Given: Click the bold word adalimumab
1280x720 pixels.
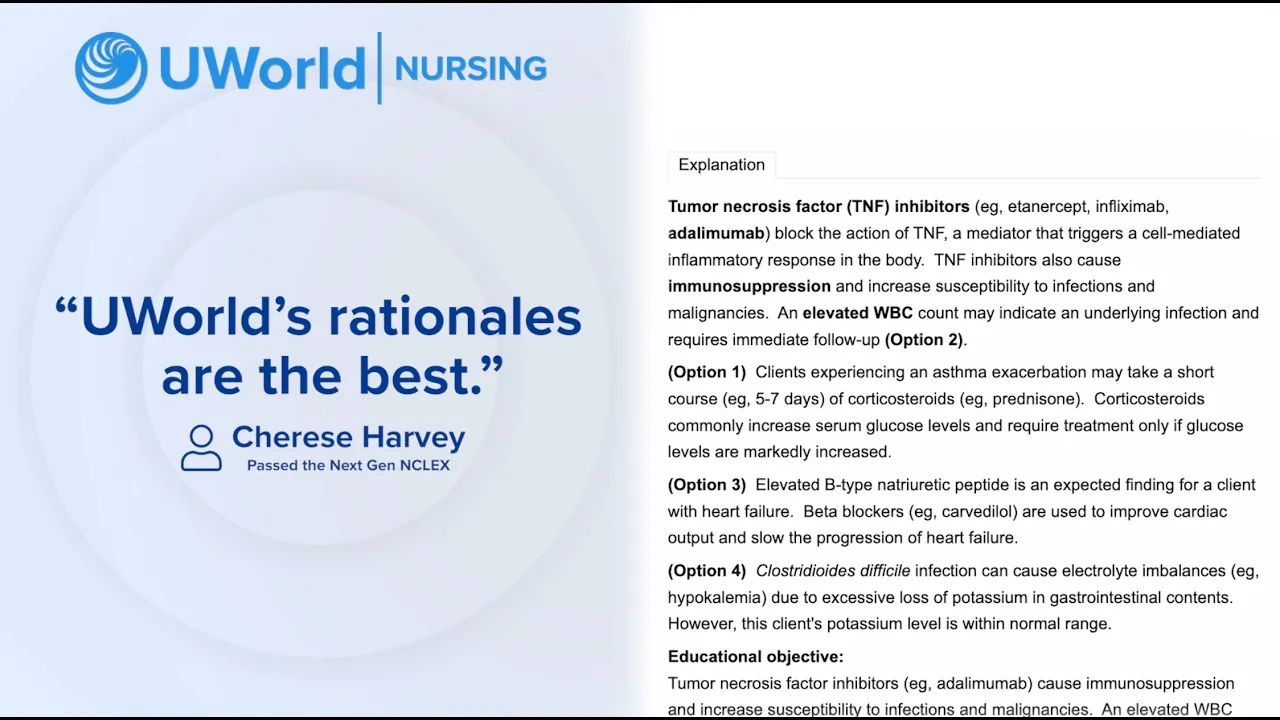Looking at the screenshot, I should click(x=716, y=233).
